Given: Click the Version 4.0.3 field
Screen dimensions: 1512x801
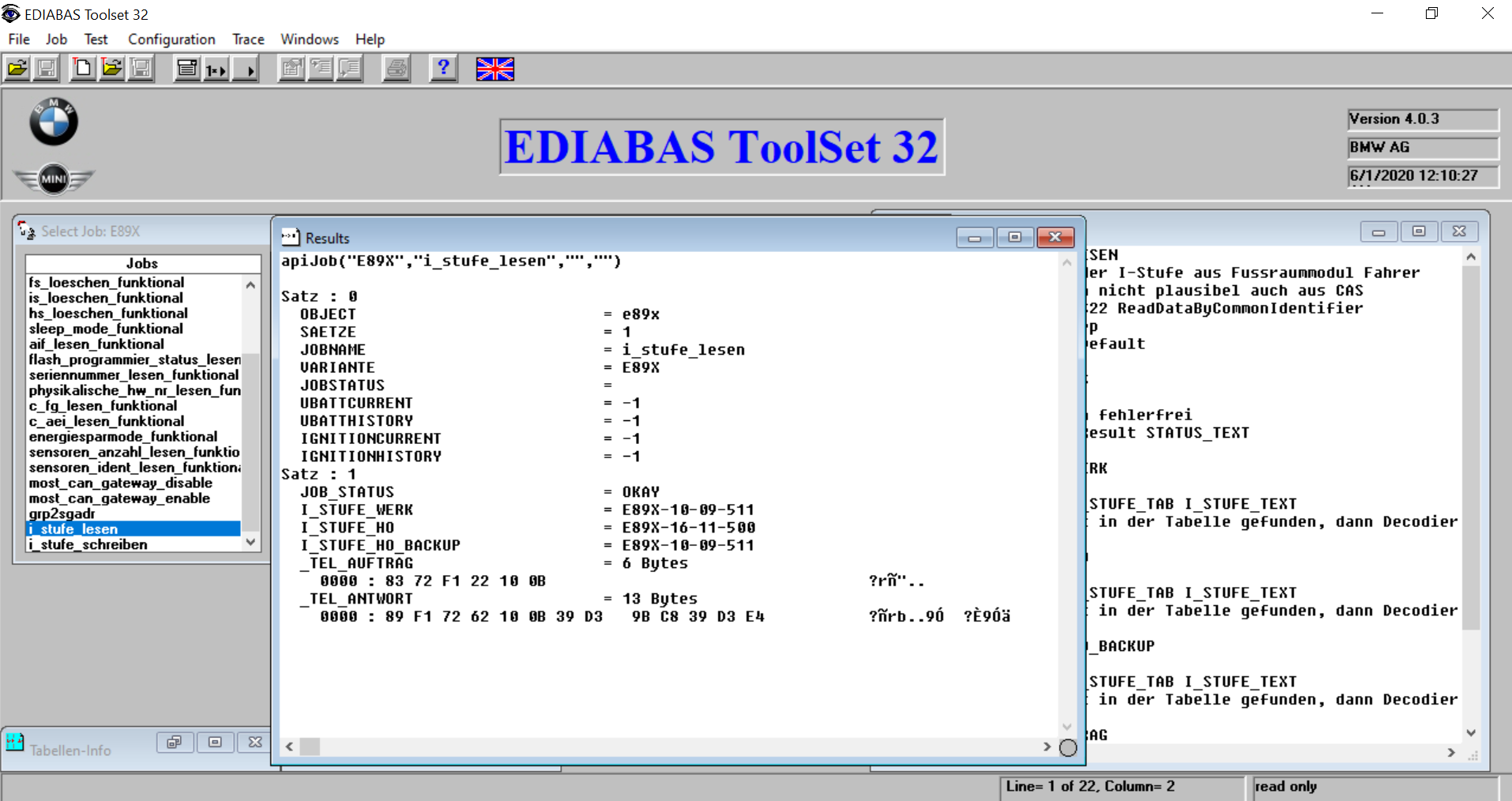Looking at the screenshot, I should tap(1423, 119).
